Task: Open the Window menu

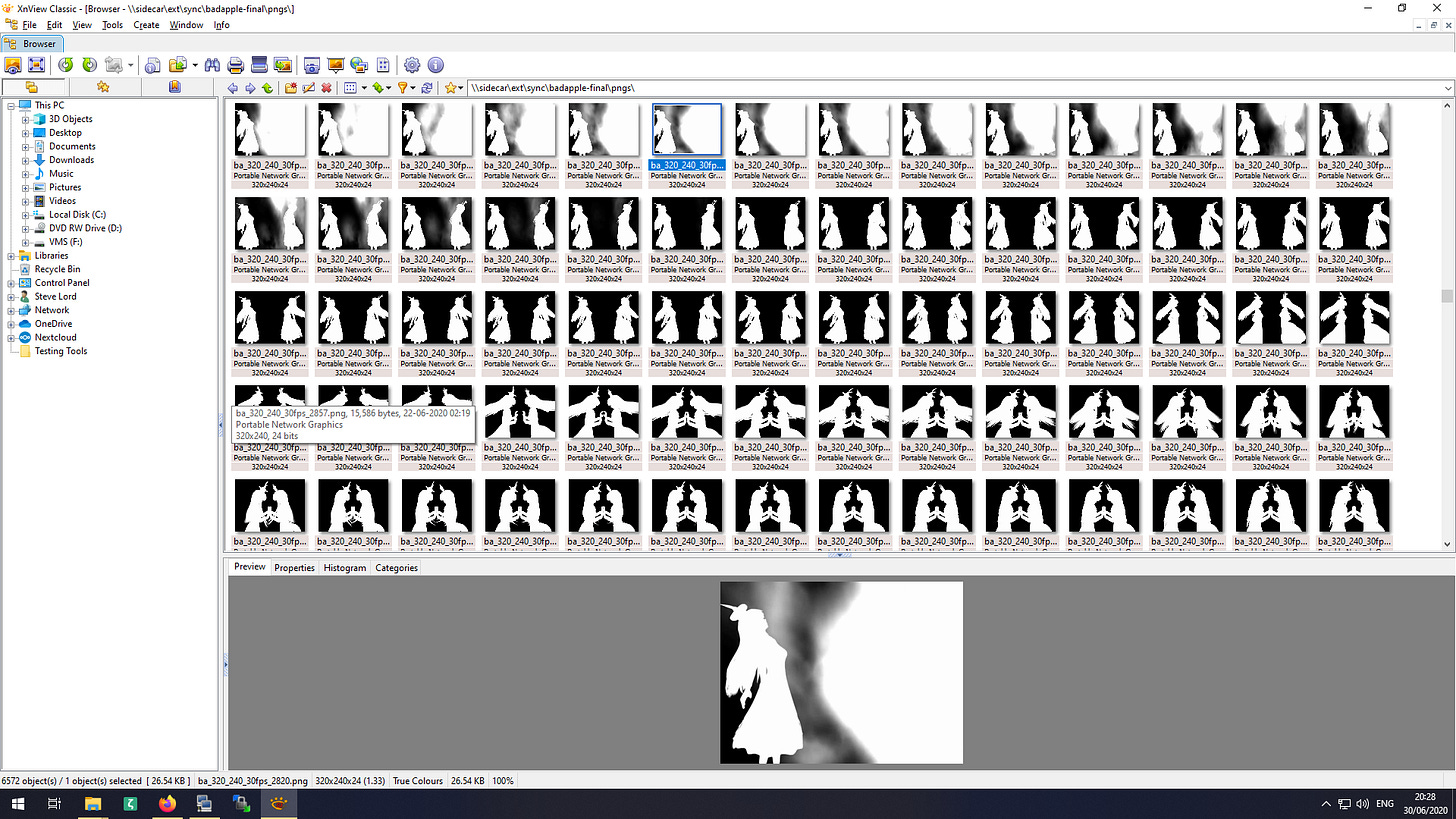Action: pyautogui.click(x=186, y=25)
